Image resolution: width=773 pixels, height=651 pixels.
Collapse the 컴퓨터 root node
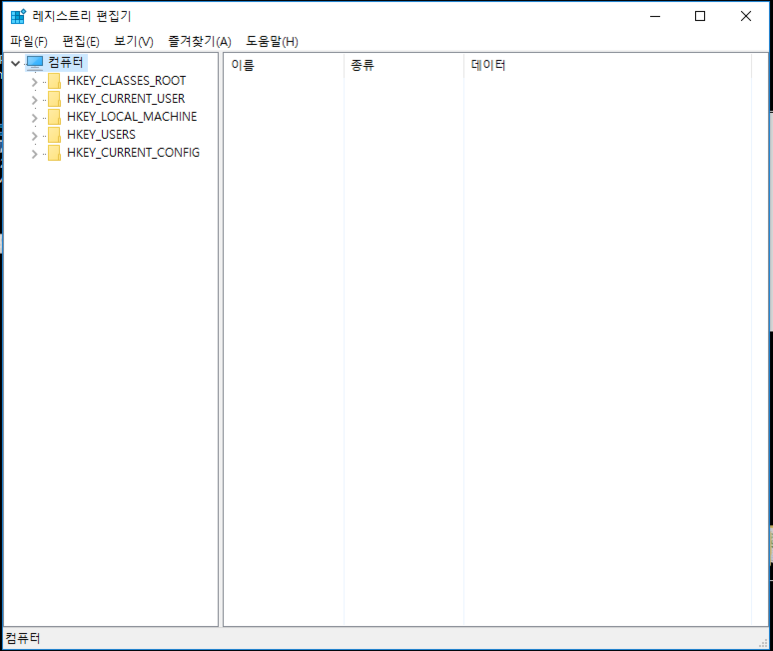pyautogui.click(x=15, y=63)
